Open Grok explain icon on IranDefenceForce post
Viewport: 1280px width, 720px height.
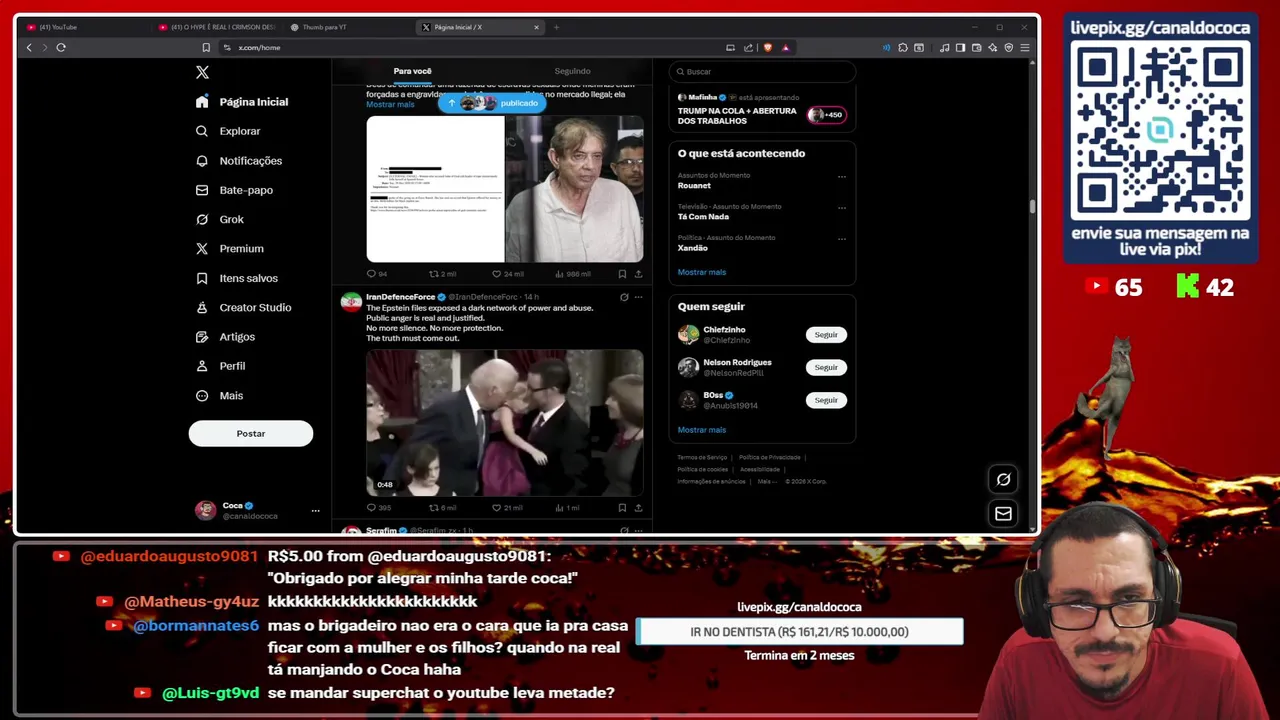tap(624, 297)
